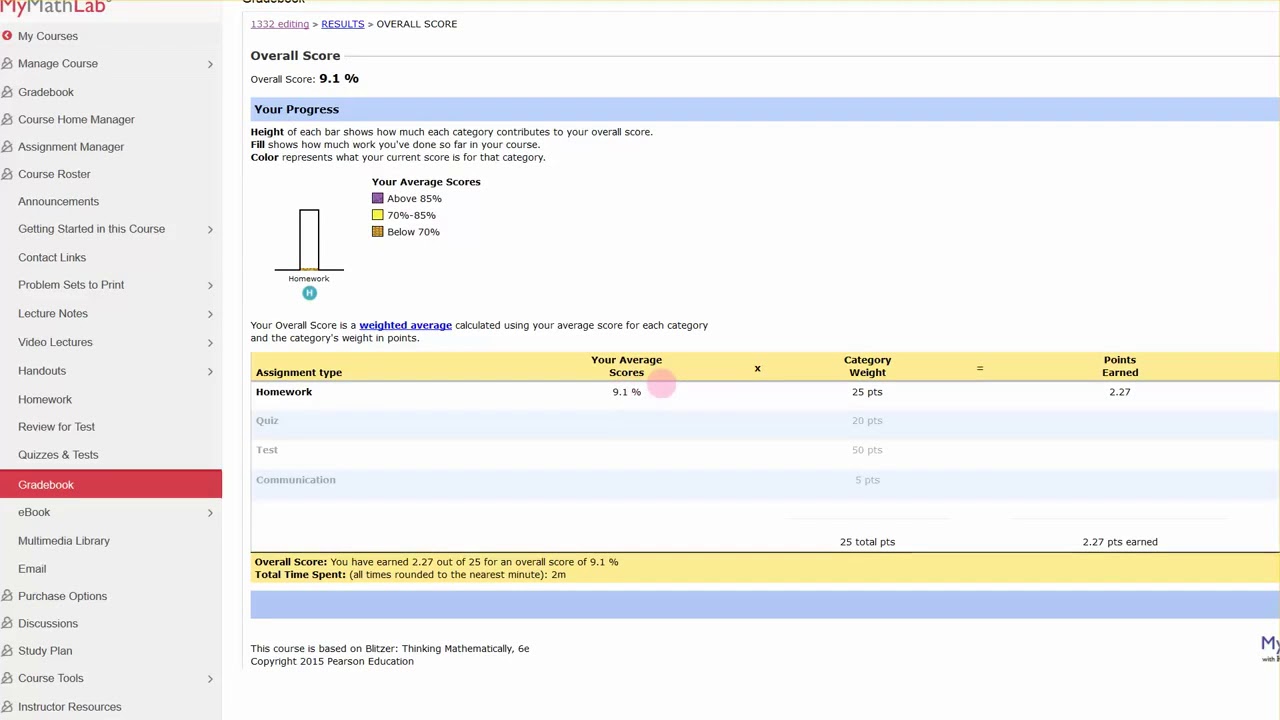The height and width of the screenshot is (720, 1280).
Task: Click the instructor icon beside Course Tools
Action: (x=7, y=678)
